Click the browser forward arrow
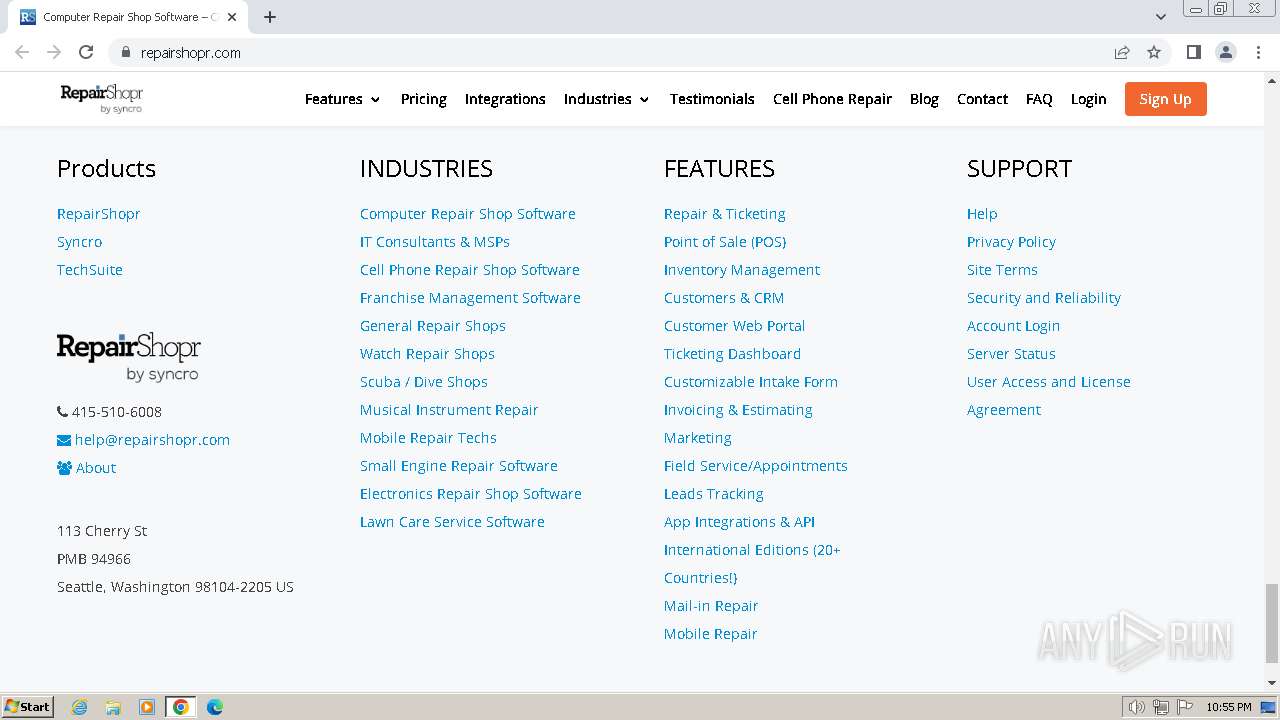The image size is (1280, 720). tap(54, 52)
